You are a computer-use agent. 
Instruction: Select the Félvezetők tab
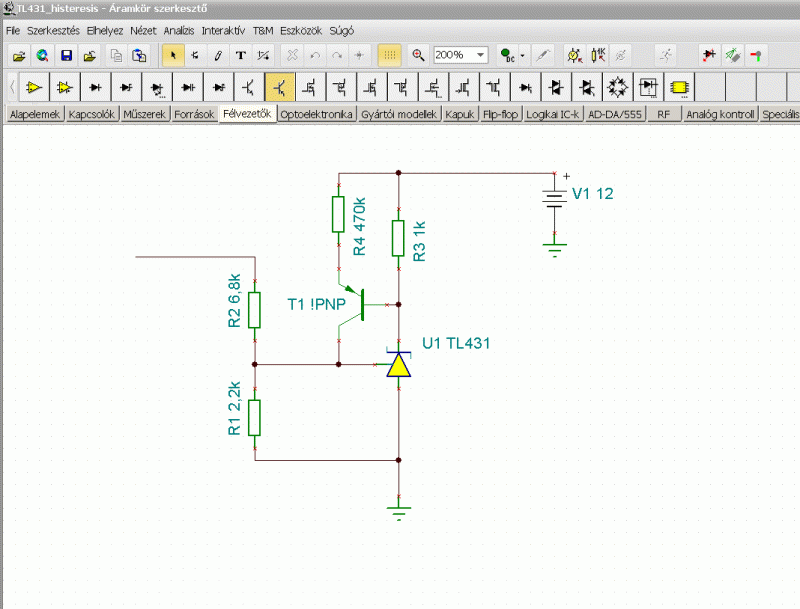pyautogui.click(x=247, y=114)
